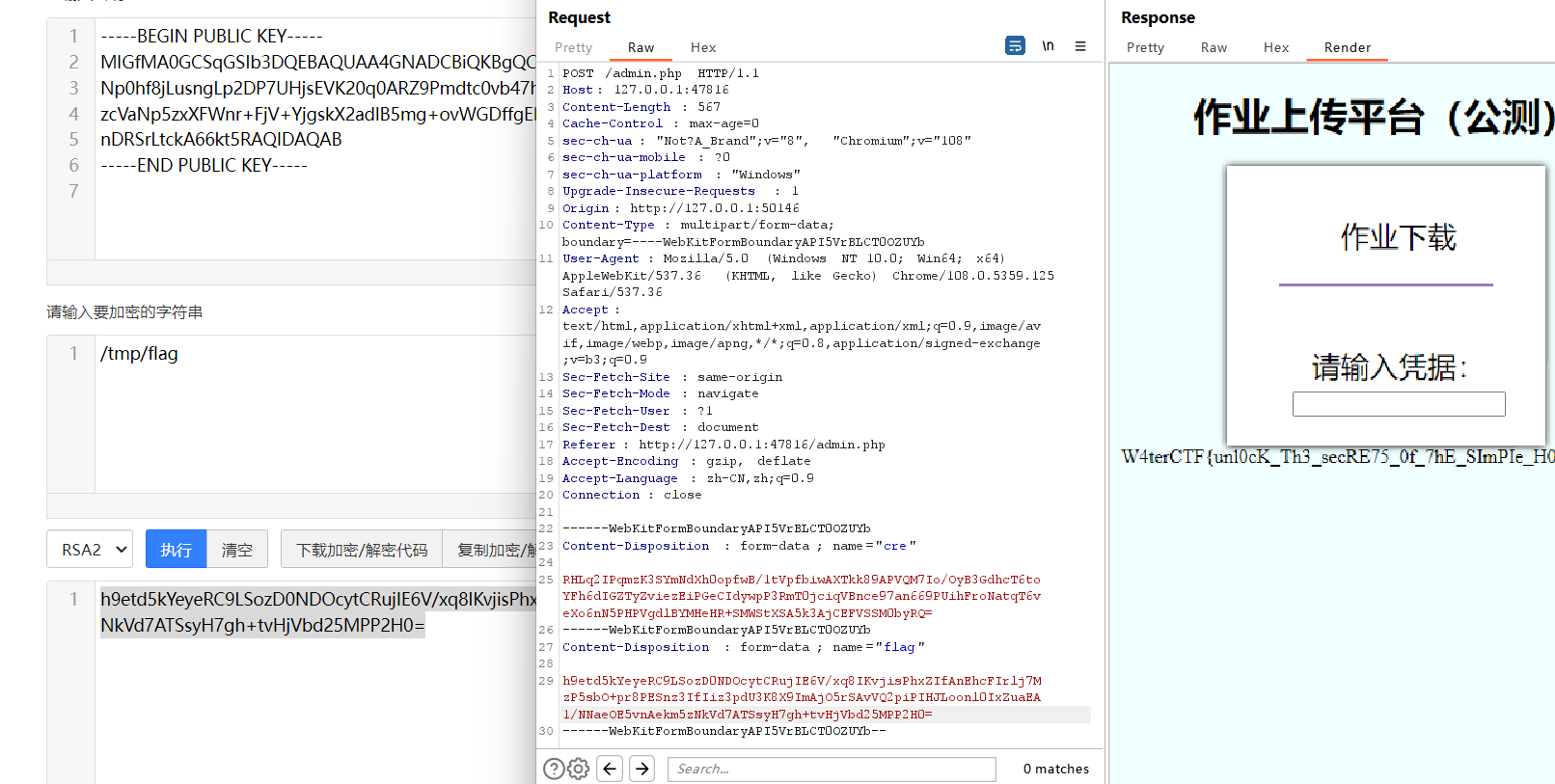Toggle the \n non-printable characters button

point(1048,45)
